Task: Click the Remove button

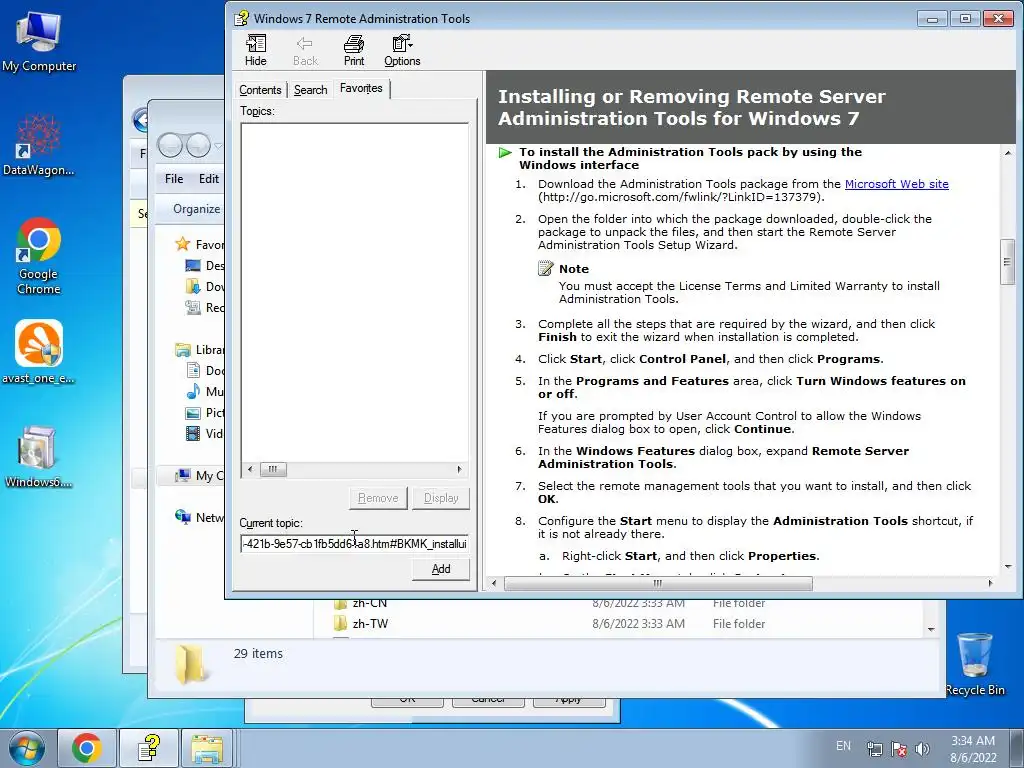Action: pyautogui.click(x=378, y=498)
